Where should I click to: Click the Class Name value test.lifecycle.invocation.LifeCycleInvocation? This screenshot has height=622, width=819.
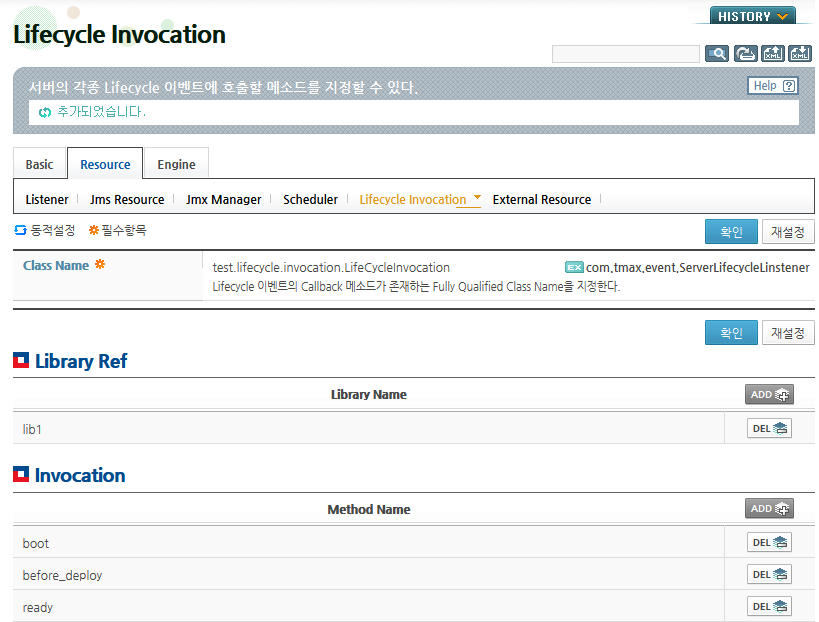coord(331,267)
